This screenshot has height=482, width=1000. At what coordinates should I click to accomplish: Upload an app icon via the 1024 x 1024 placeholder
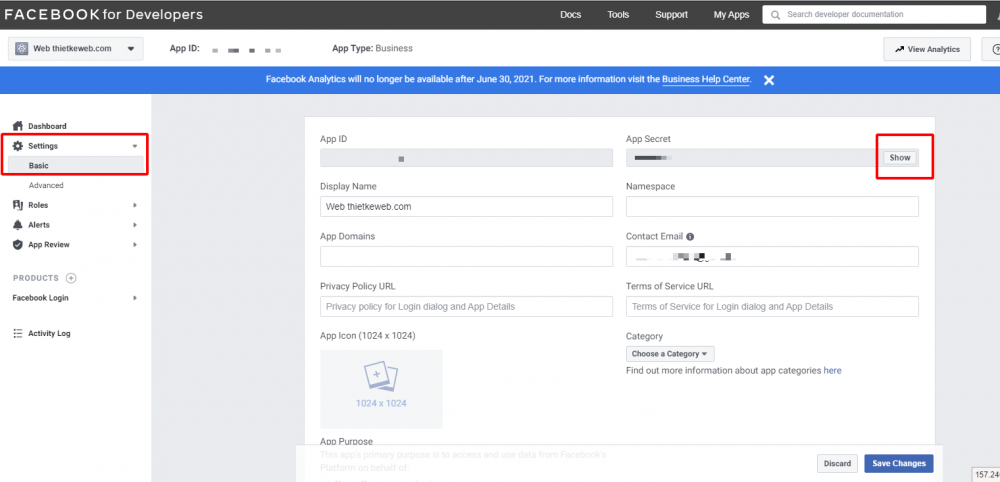[x=381, y=389]
